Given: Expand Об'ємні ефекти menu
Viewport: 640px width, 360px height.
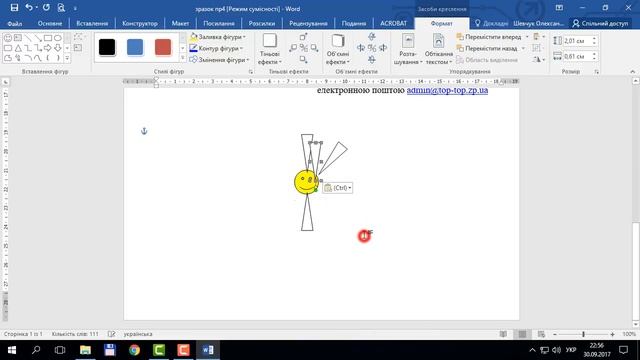Looking at the screenshot, I should point(338,49).
